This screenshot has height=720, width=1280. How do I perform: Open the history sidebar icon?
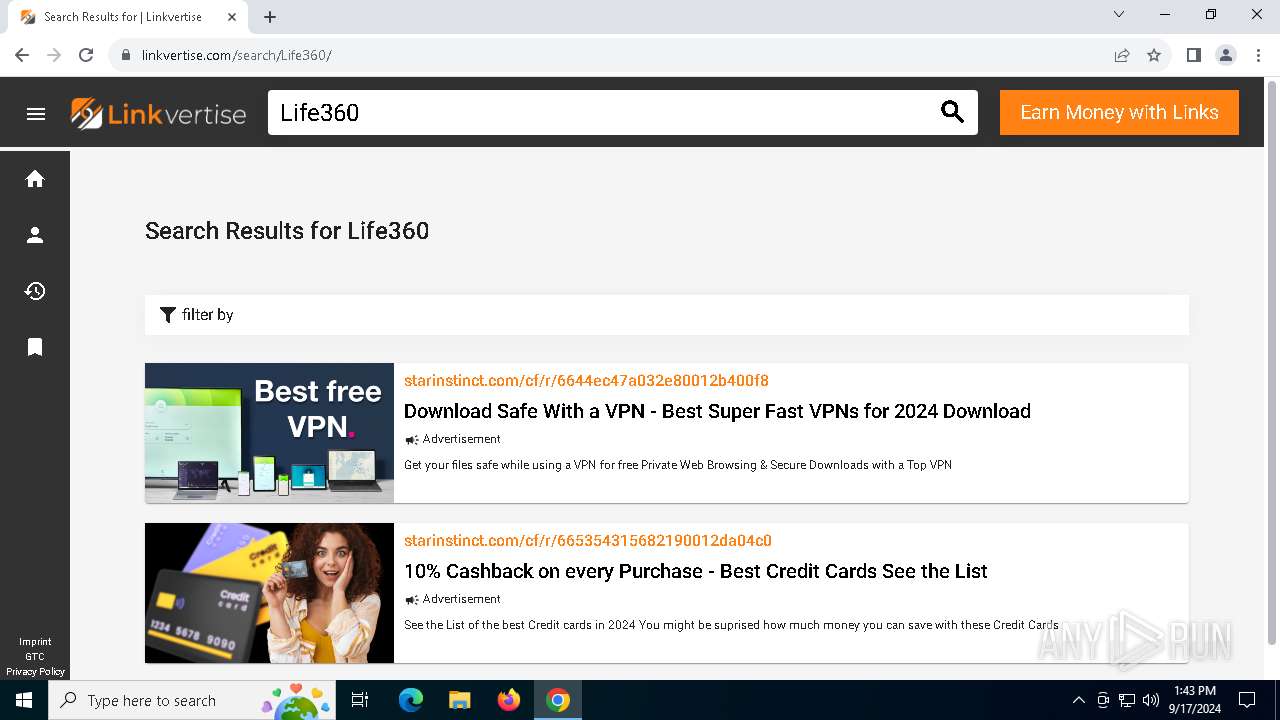click(x=35, y=291)
